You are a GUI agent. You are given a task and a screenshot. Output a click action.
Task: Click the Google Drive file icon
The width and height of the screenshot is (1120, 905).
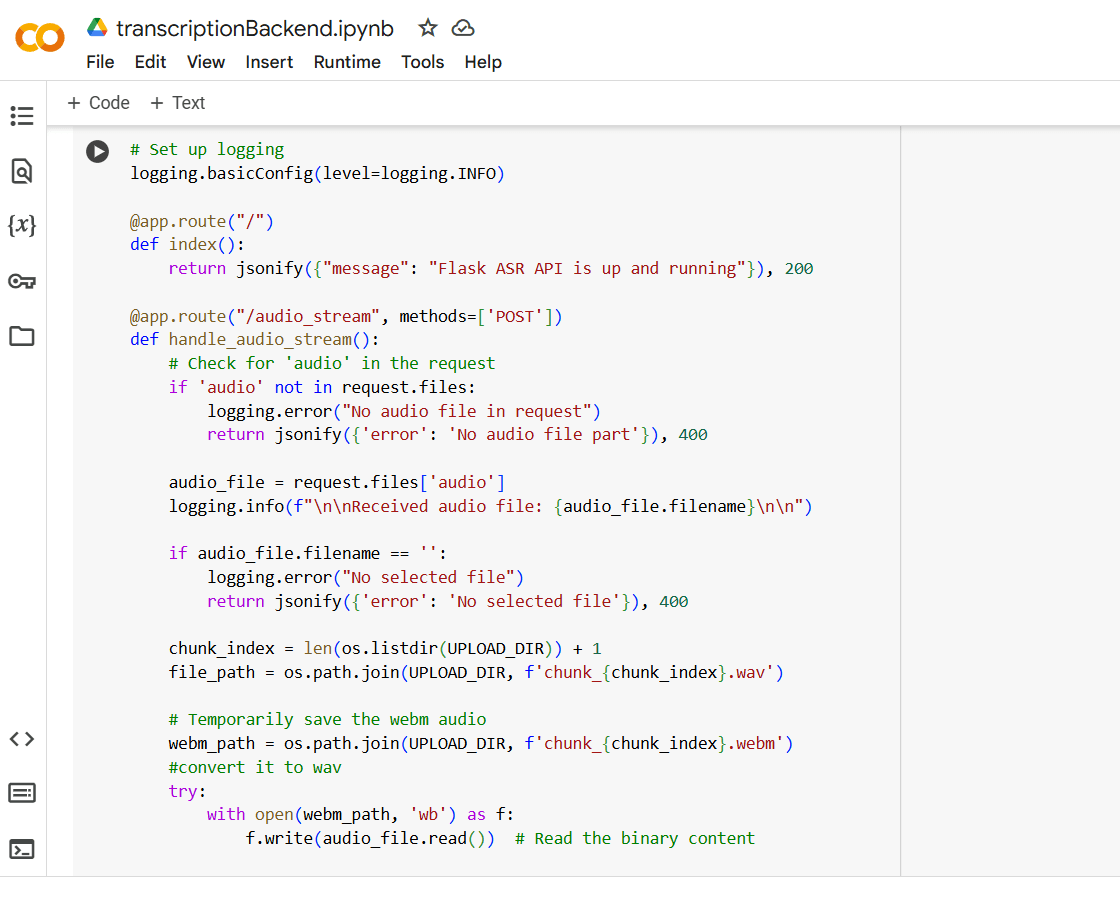[97, 28]
